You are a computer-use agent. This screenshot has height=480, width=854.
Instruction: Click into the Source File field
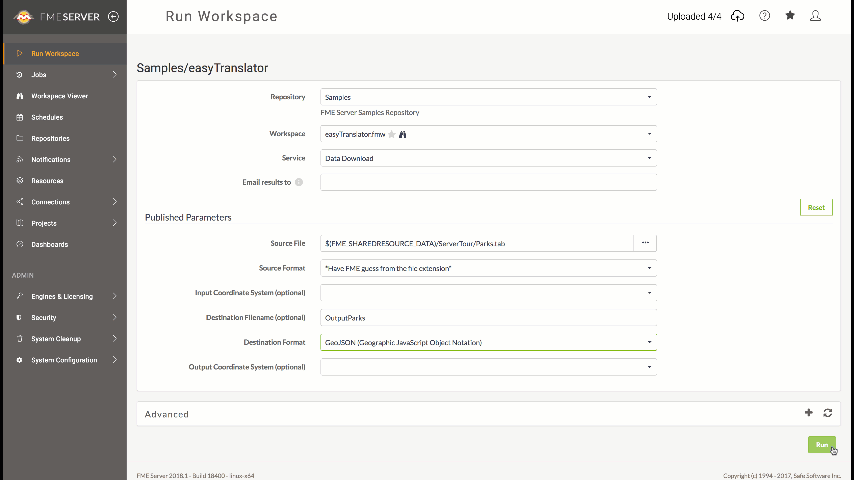477,243
